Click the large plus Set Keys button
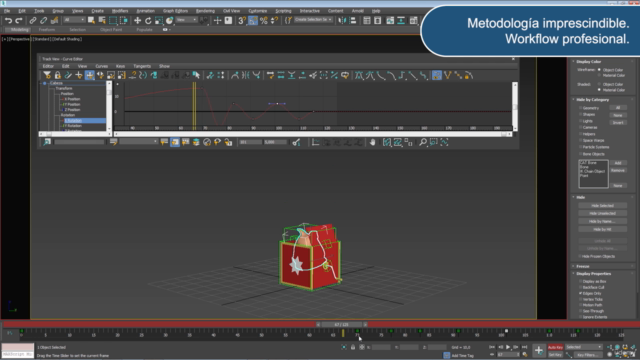The image size is (640, 360). tap(539, 350)
